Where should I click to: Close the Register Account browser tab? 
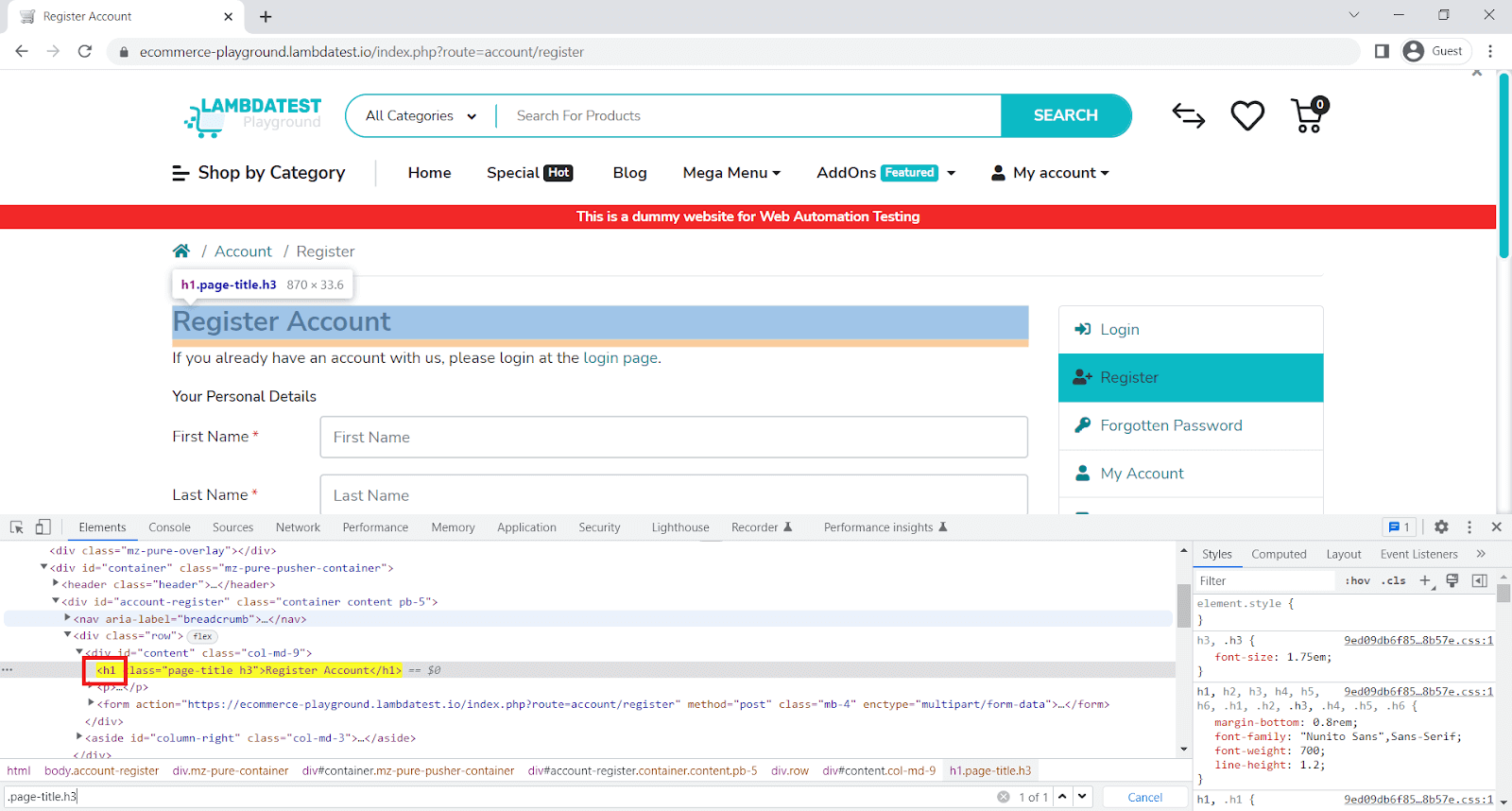pos(228,16)
